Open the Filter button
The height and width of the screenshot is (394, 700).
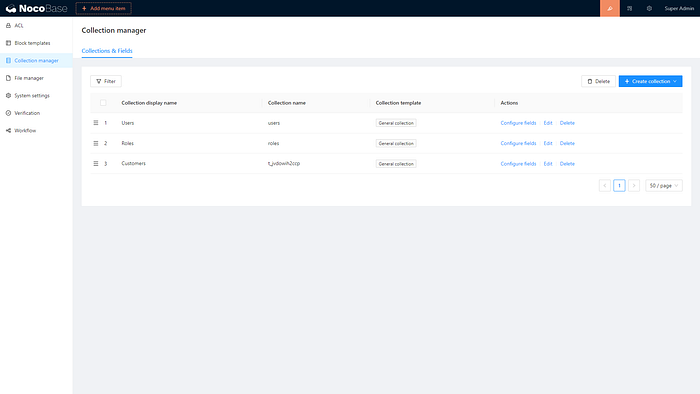[106, 81]
